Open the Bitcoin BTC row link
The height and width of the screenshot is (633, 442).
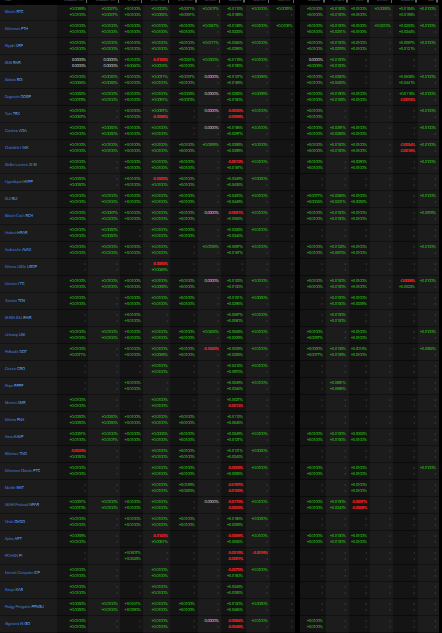(x=14, y=12)
